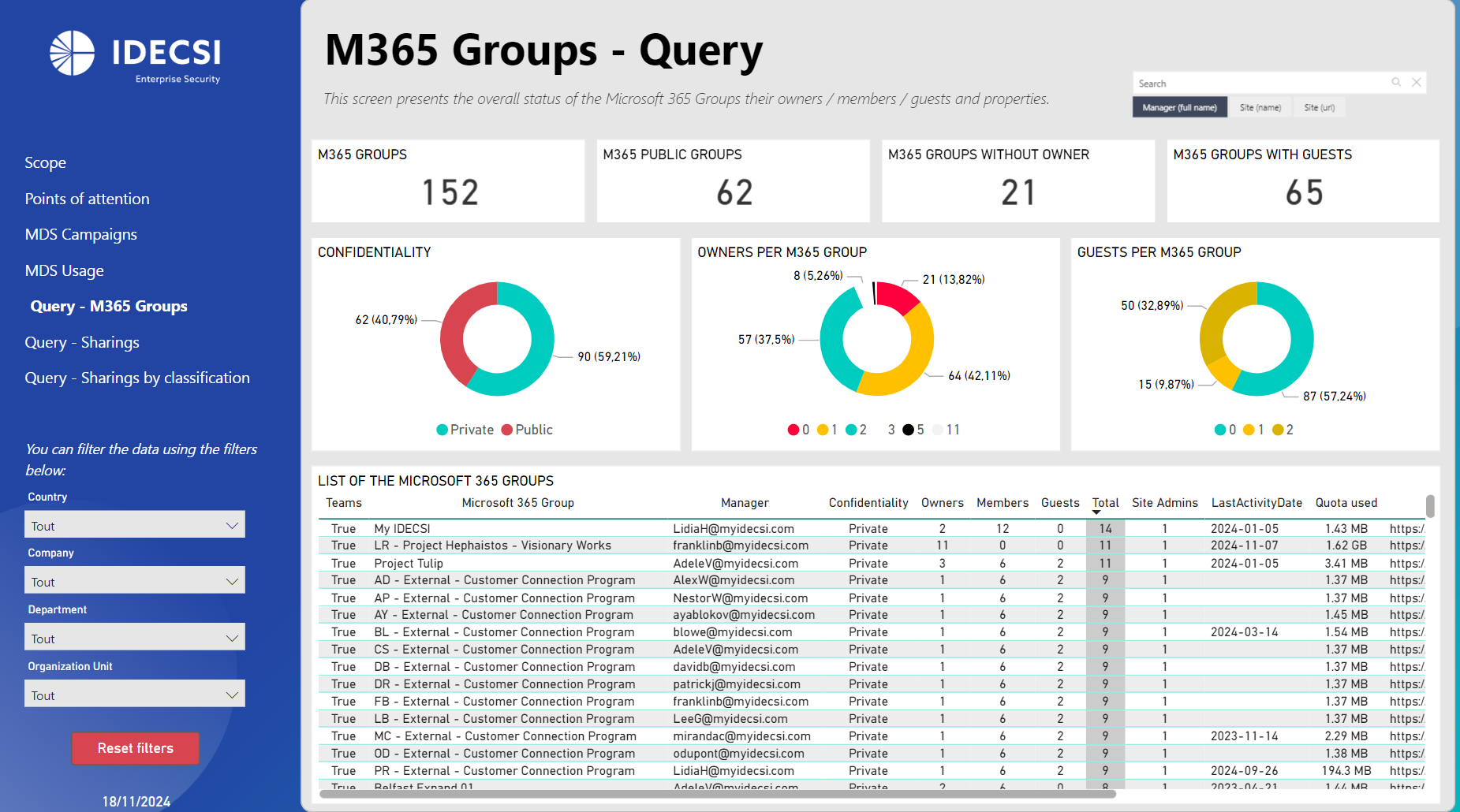Sort by the Quota used column header
Screen dimensions: 1460x812
click(x=1346, y=503)
